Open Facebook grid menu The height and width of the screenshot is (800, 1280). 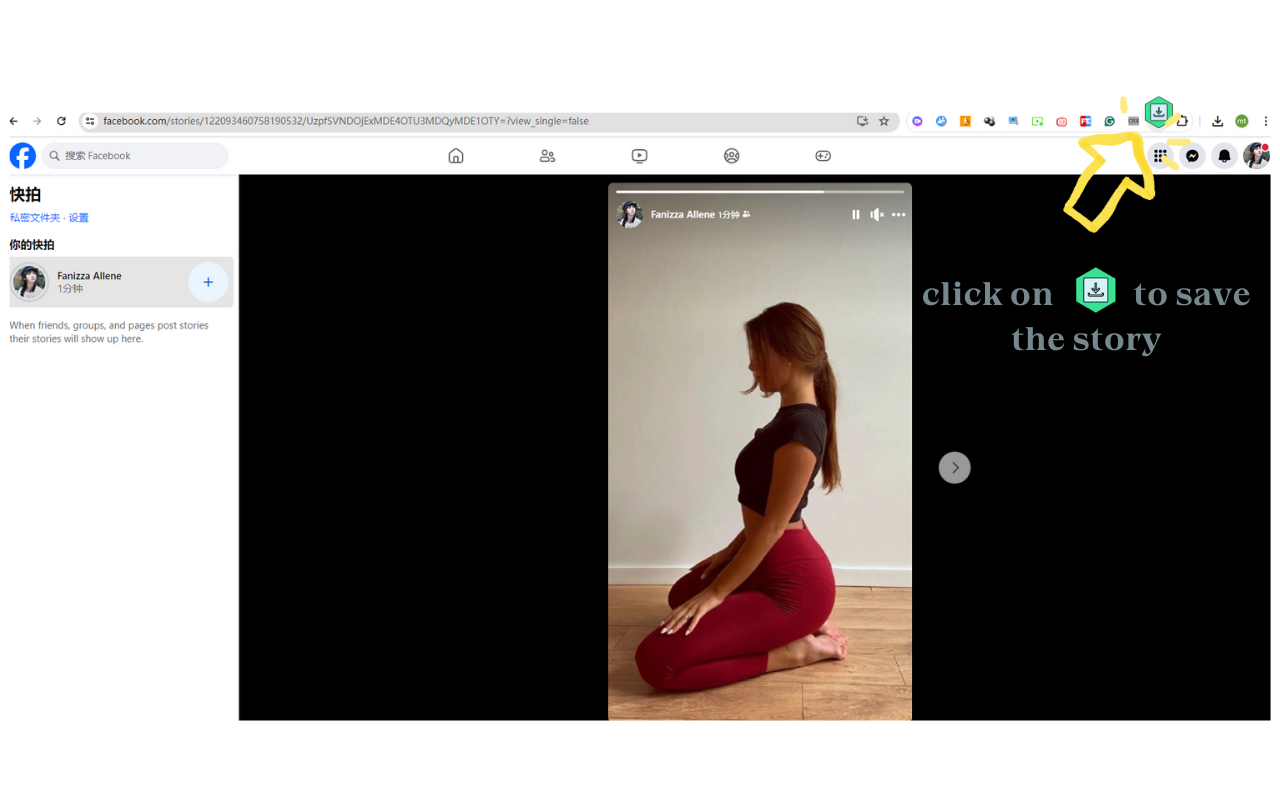[1160, 156]
